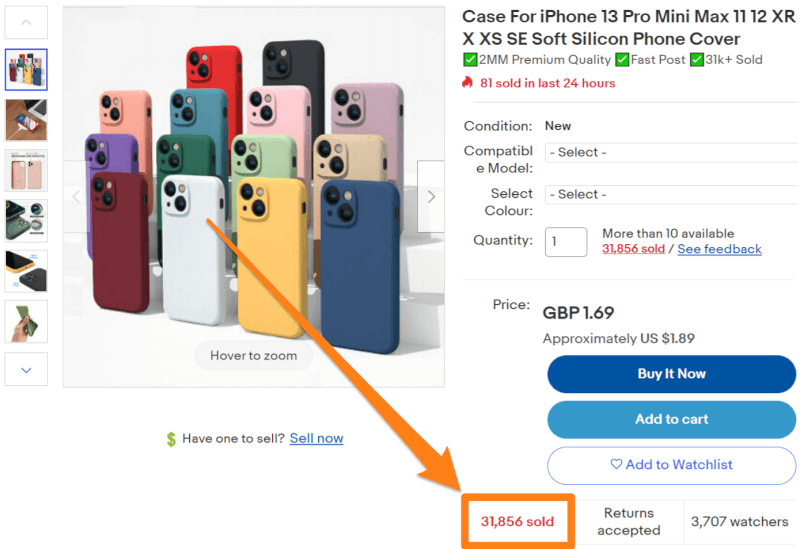The width and height of the screenshot is (800, 549).
Task: Open the Select Colour dropdown
Action: (x=670, y=194)
